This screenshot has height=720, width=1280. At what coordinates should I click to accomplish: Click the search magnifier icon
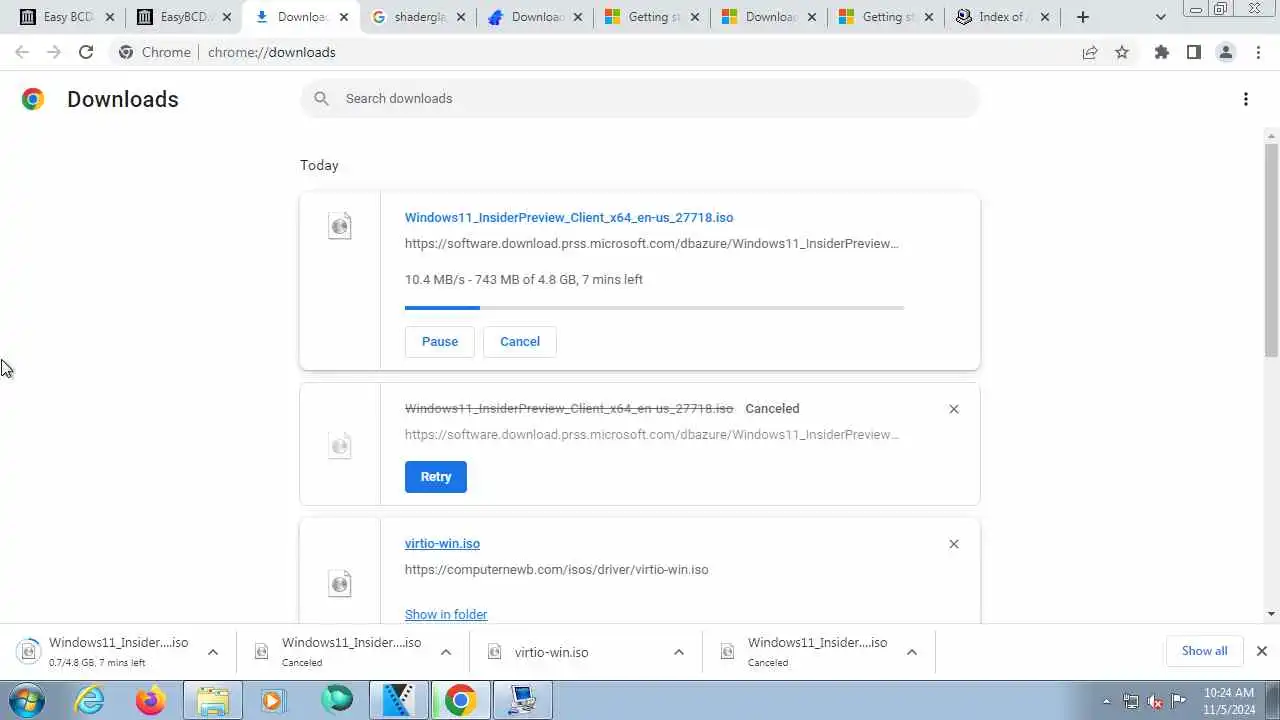point(321,98)
